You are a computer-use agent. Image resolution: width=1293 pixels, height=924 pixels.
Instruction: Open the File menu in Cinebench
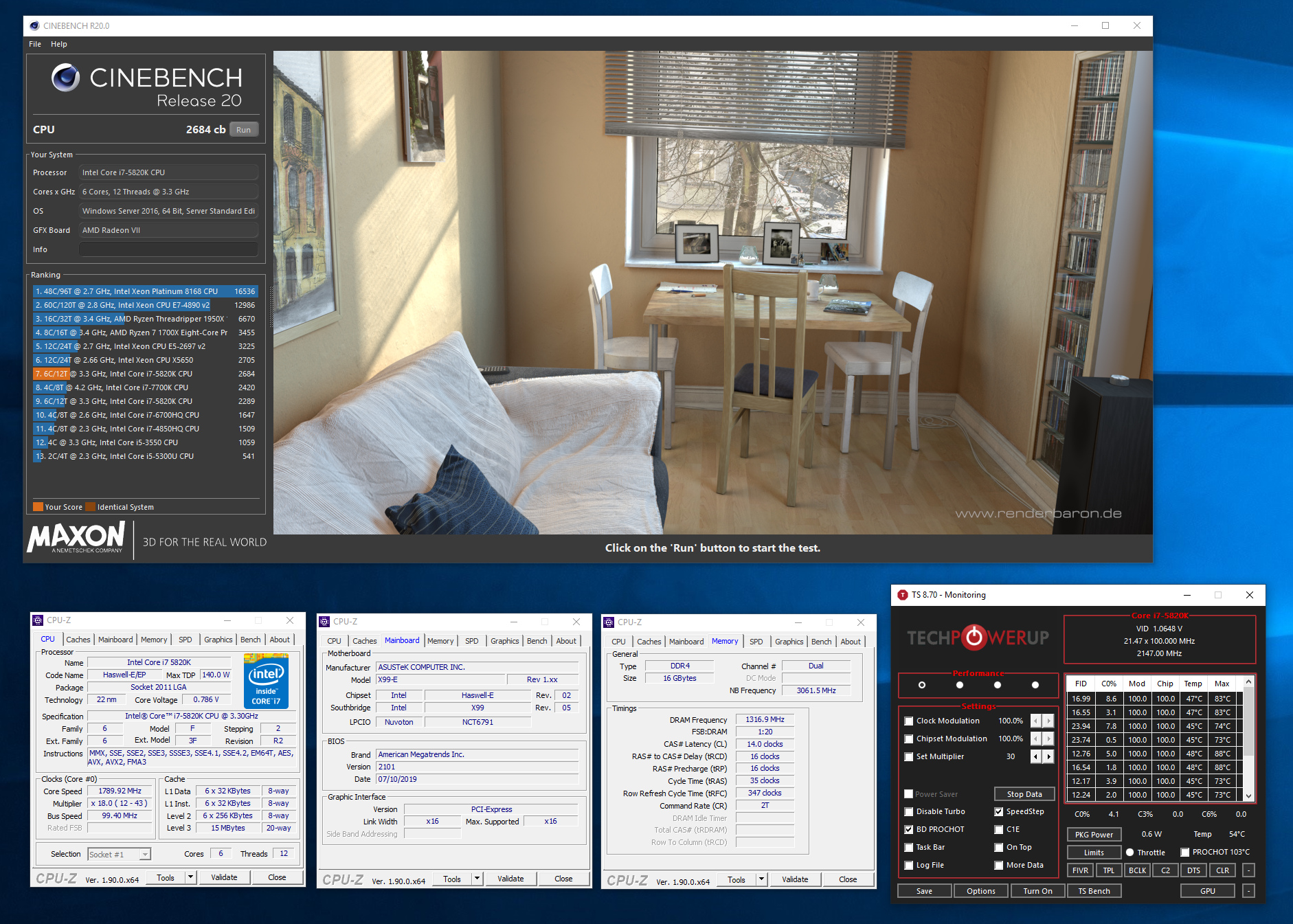tap(35, 44)
